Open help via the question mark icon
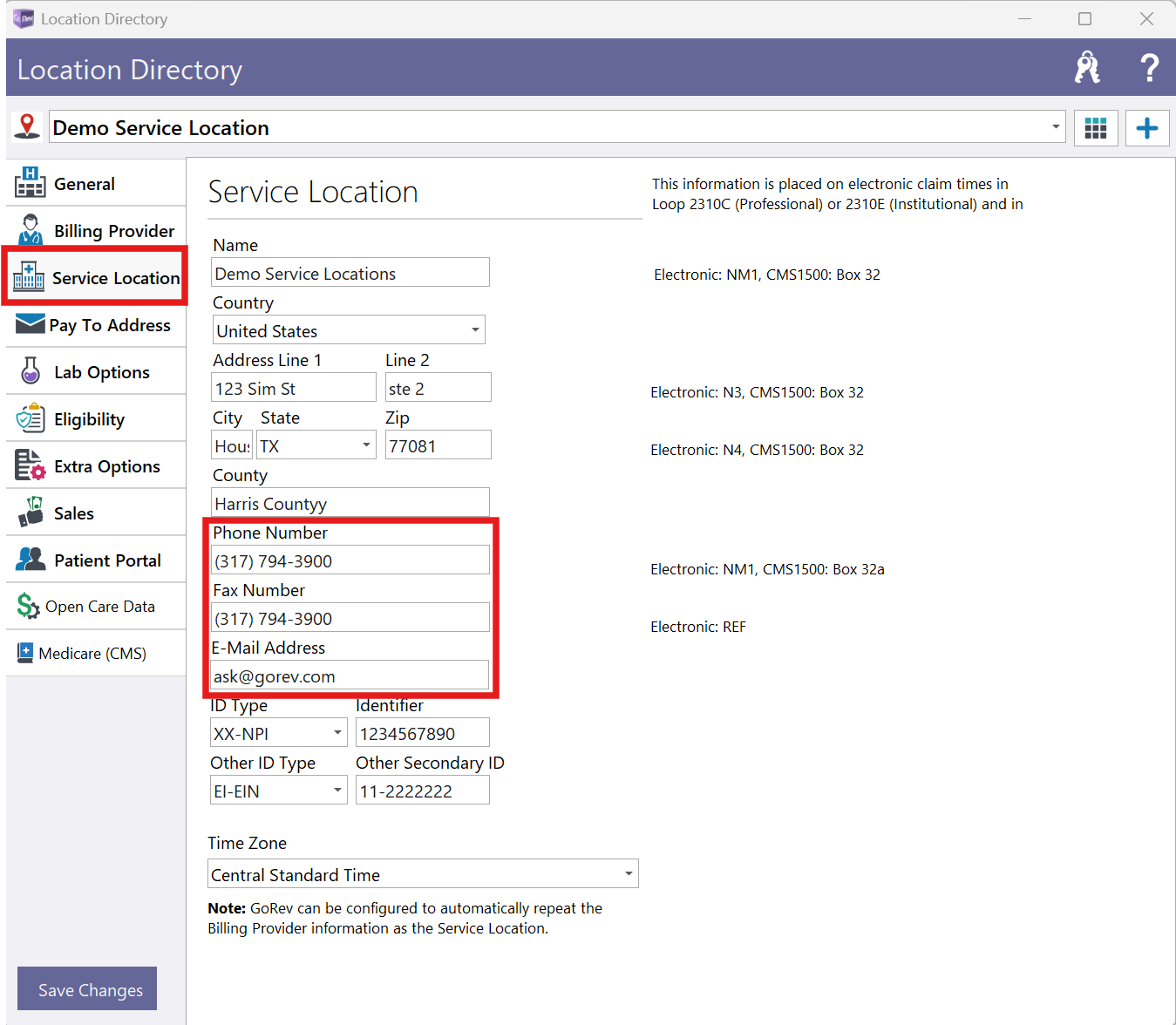Screen dimensions: 1176x1025 click(1150, 67)
